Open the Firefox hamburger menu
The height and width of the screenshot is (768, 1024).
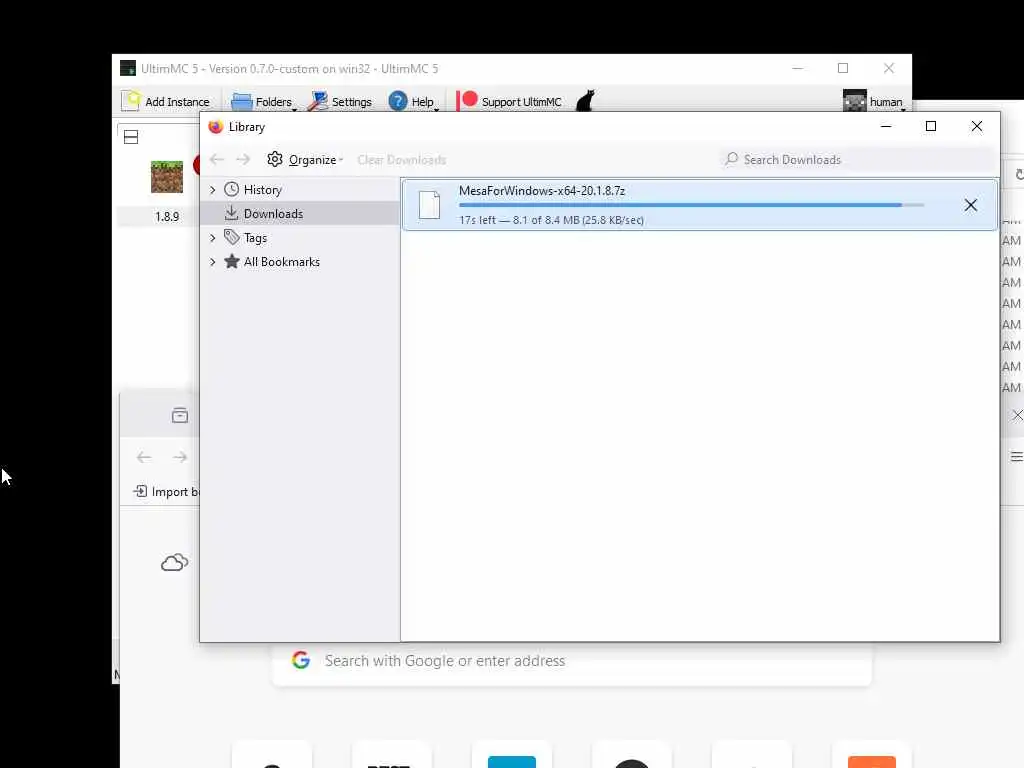[1016, 456]
